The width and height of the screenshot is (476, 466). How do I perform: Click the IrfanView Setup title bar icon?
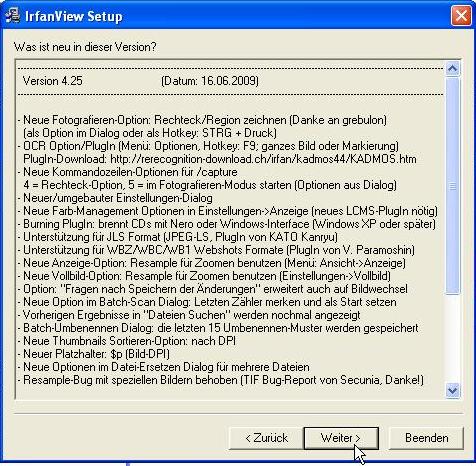(12, 16)
